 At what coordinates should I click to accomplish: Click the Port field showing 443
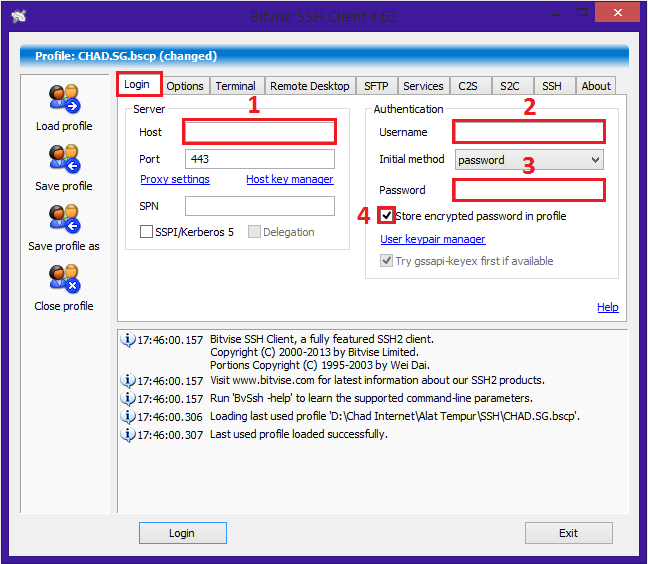(260, 159)
